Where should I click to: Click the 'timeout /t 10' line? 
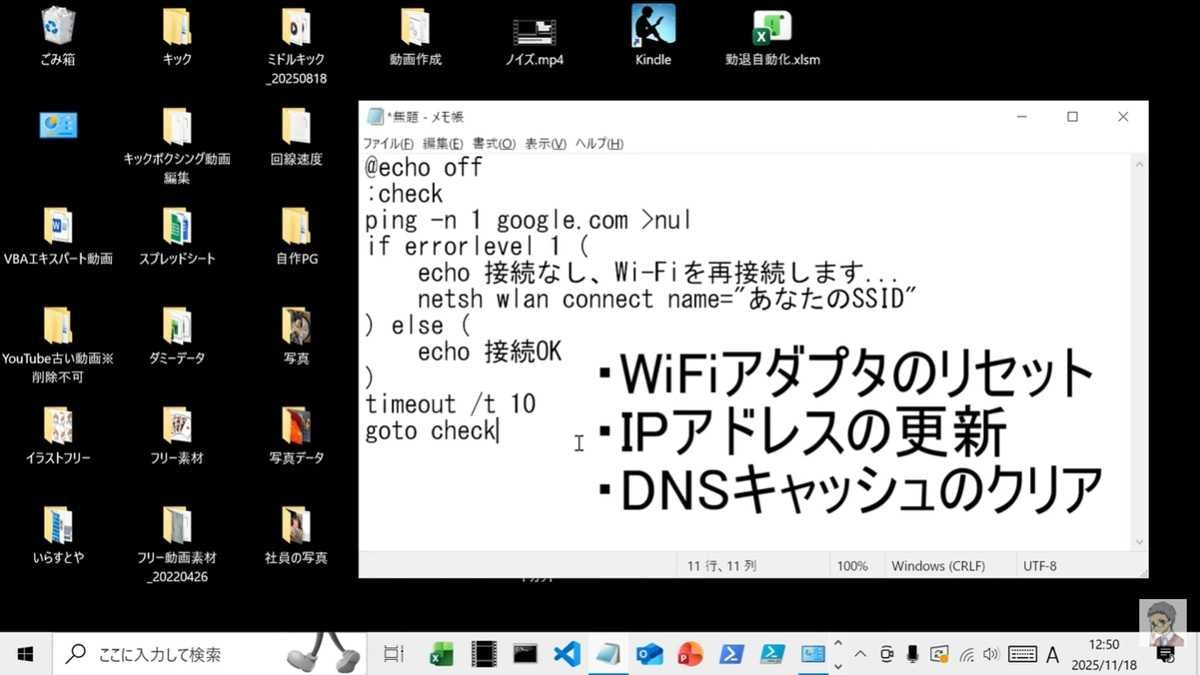[451, 404]
